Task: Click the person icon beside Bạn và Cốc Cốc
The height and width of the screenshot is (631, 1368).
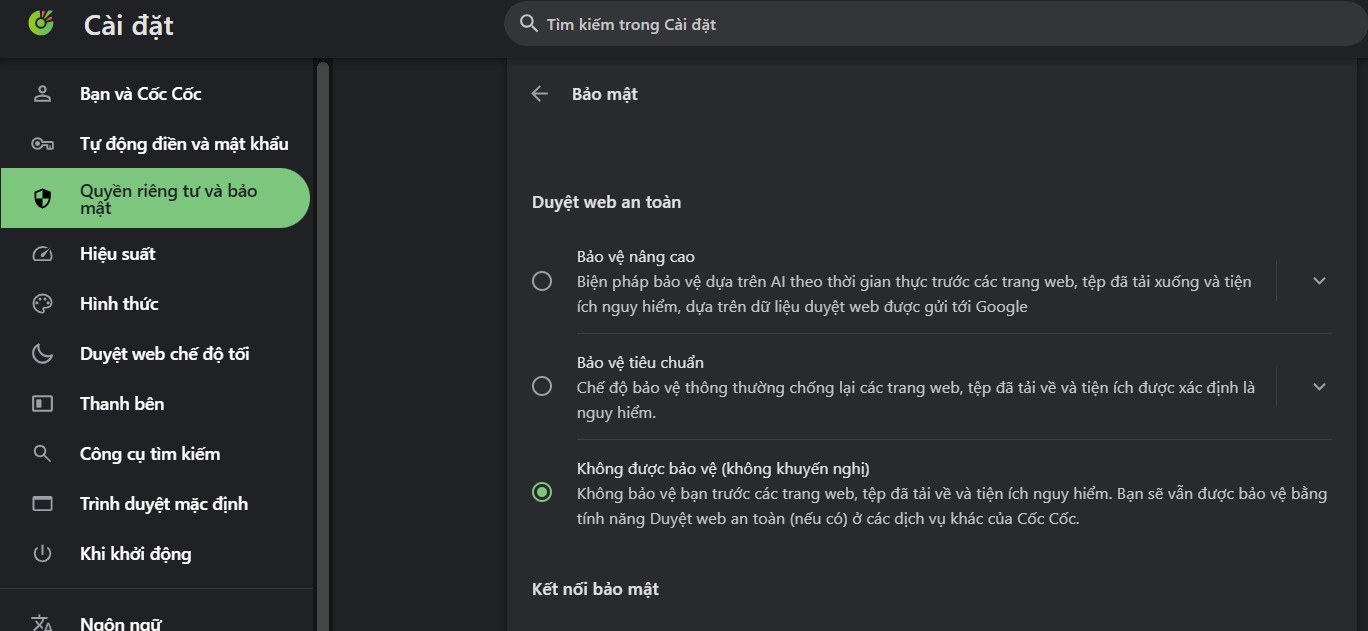Action: point(42,94)
